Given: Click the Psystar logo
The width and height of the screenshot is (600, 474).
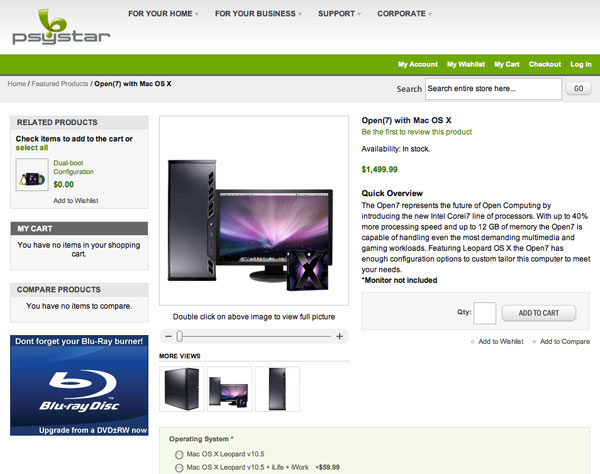Looking at the screenshot, I should coord(61,27).
